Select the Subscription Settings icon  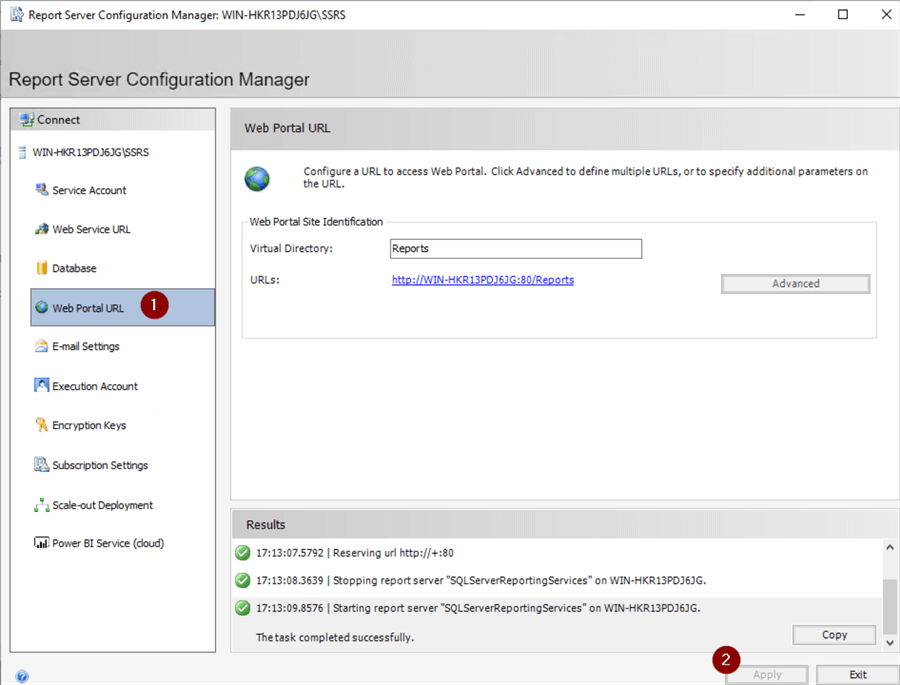pyautogui.click(x=42, y=465)
